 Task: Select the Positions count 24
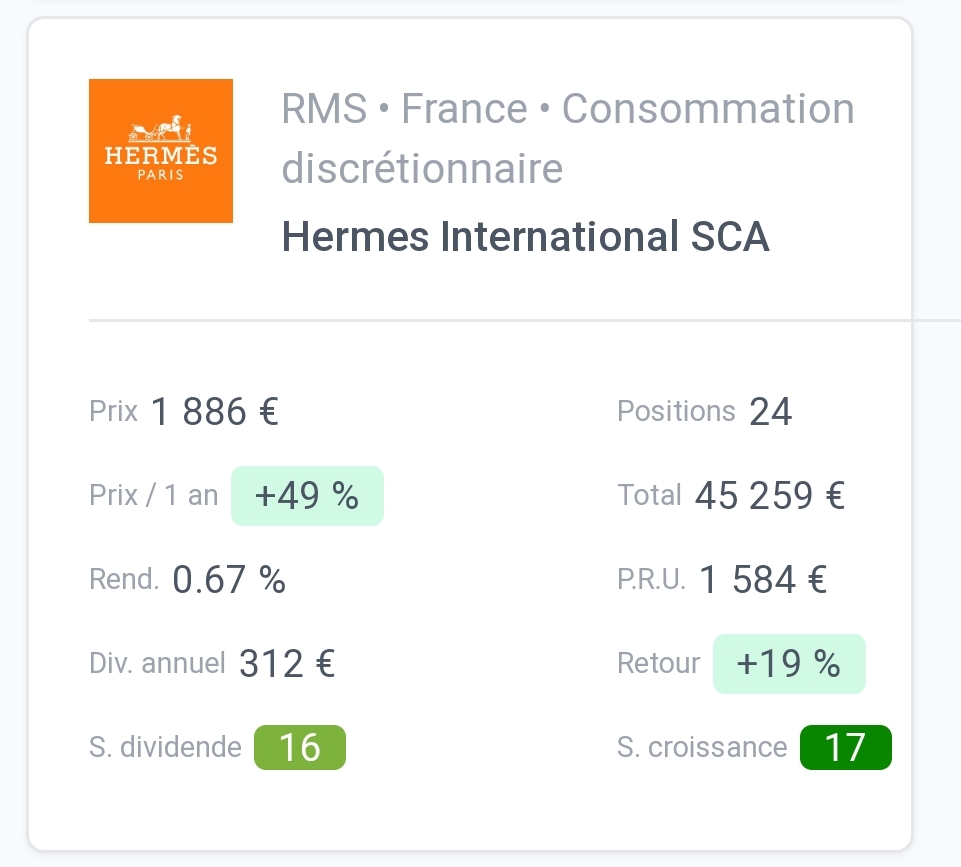coord(770,411)
